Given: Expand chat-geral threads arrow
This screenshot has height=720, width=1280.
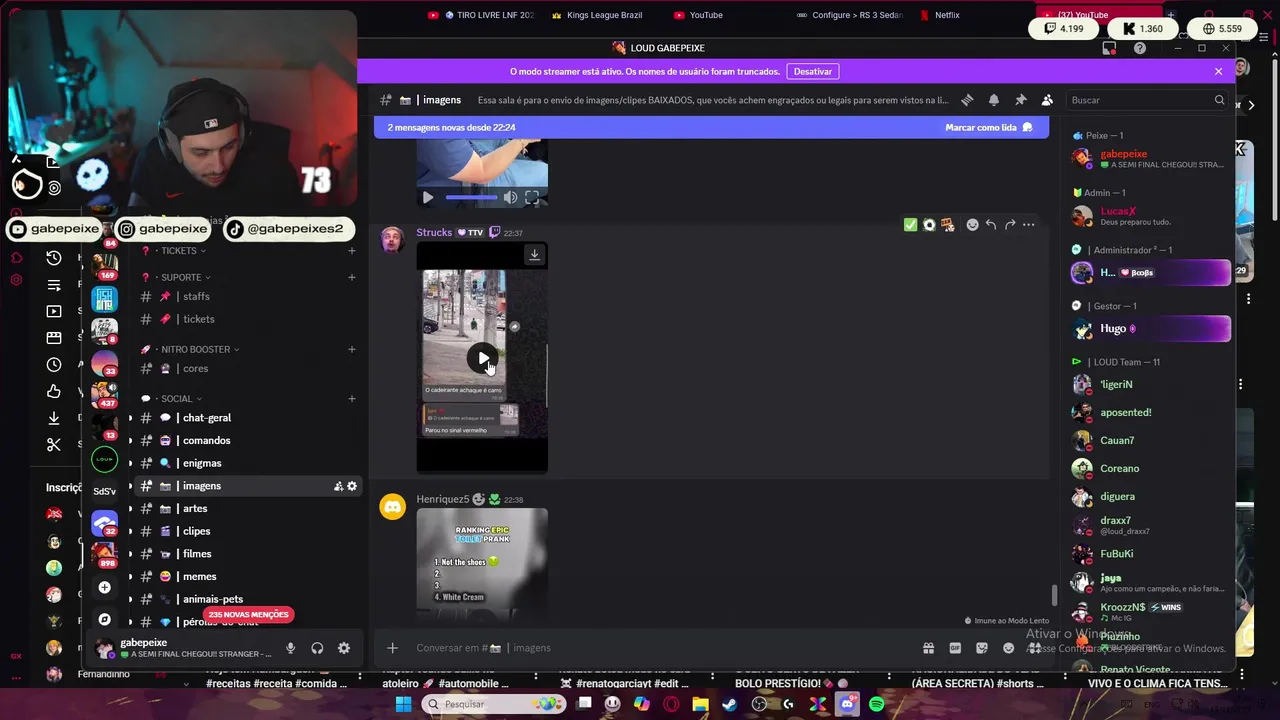Looking at the screenshot, I should pyautogui.click(x=129, y=418).
